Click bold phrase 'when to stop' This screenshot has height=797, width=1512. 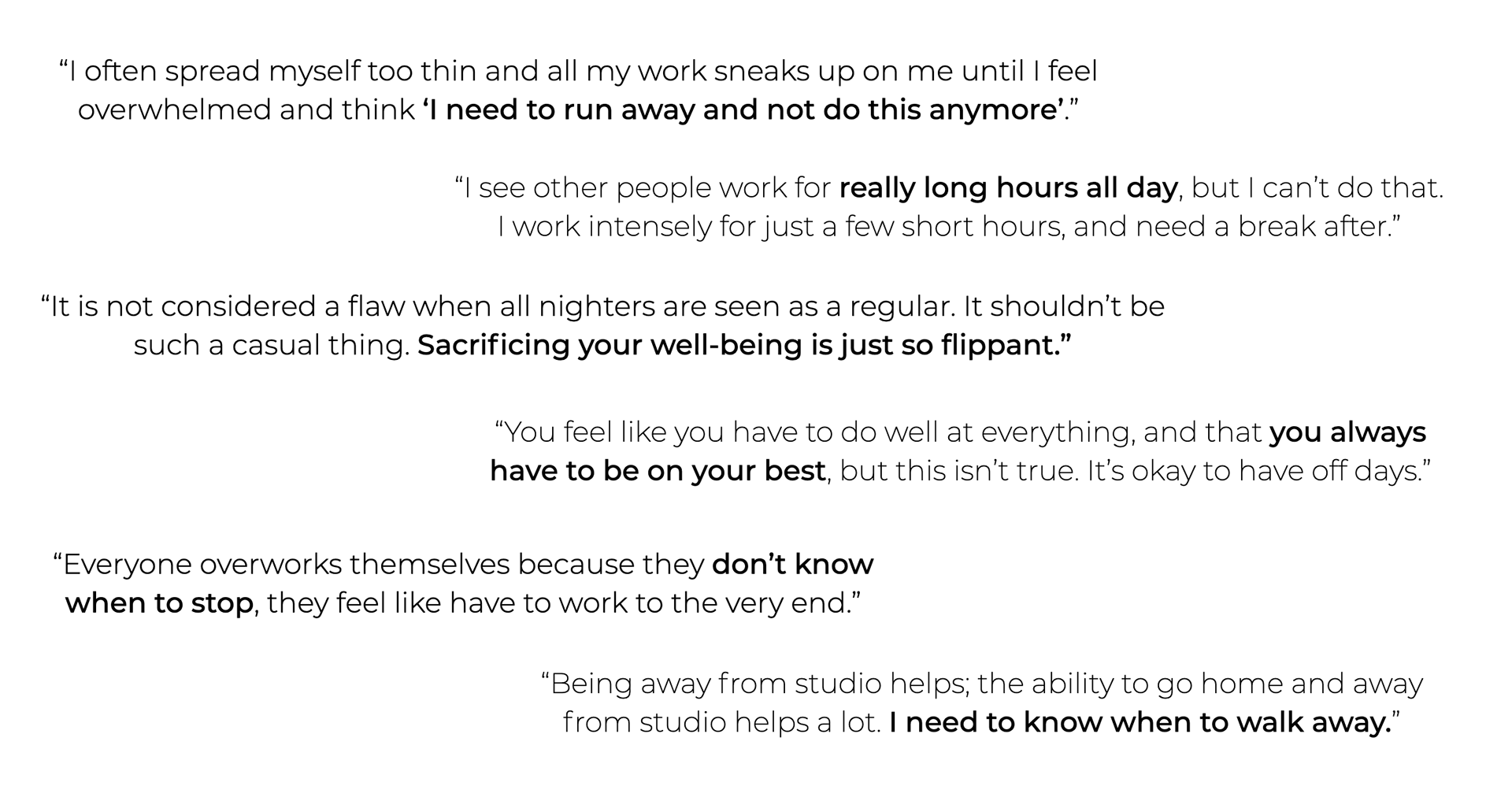click(159, 603)
